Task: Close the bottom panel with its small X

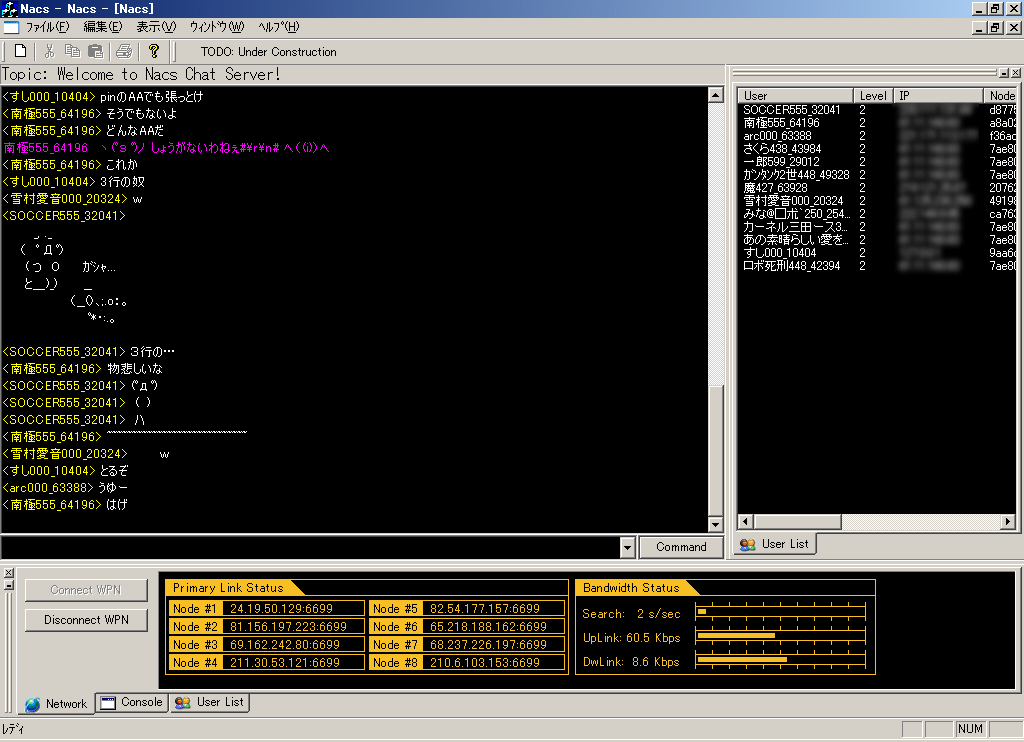Action: [x=8, y=573]
